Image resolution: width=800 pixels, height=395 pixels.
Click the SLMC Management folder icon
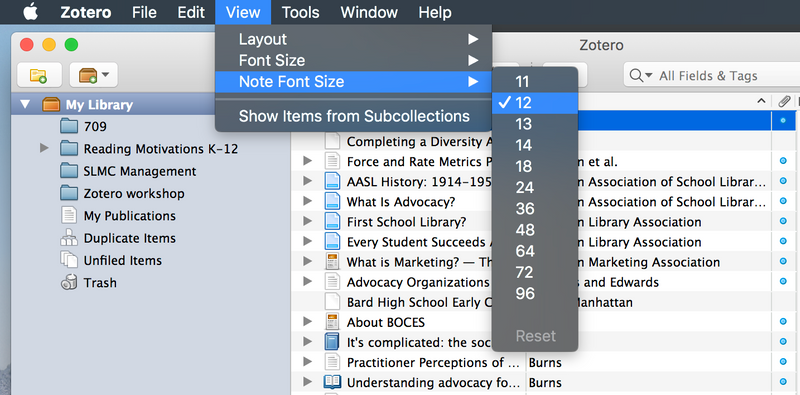click(68, 171)
